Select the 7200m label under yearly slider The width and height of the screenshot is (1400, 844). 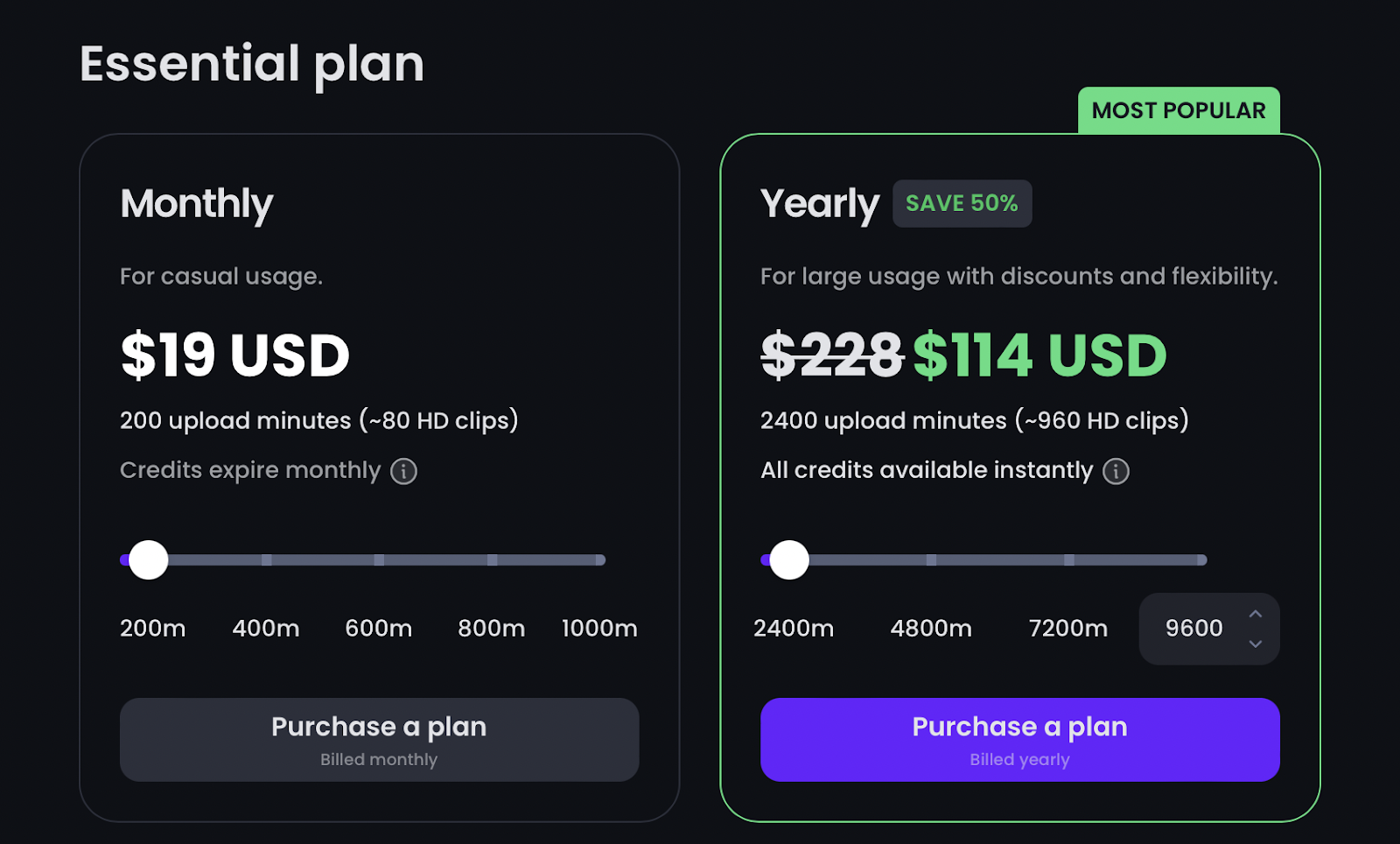[1068, 629]
